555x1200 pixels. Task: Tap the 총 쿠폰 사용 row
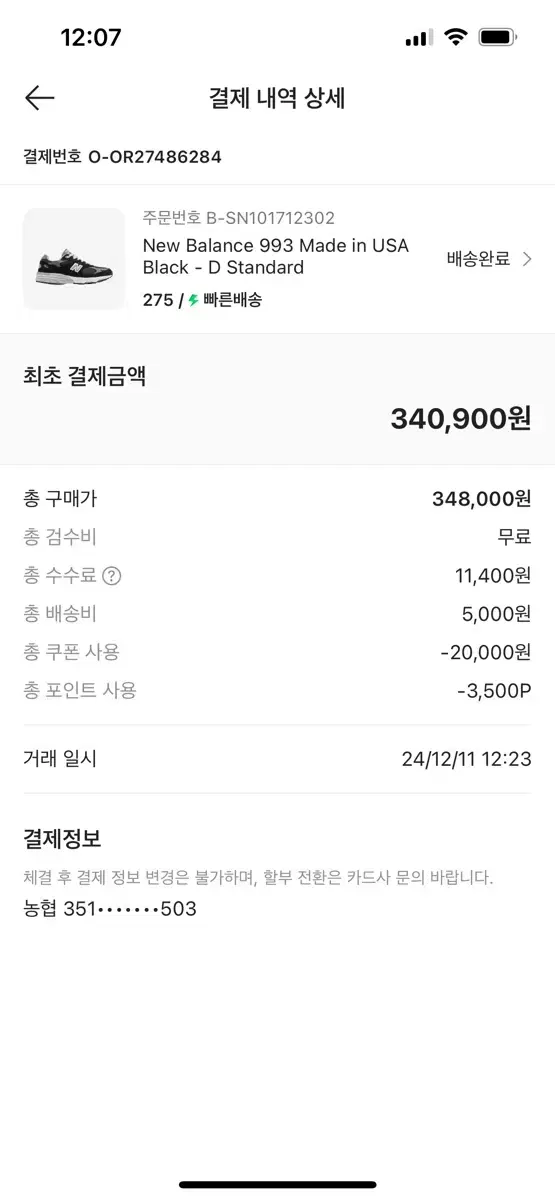(277, 652)
